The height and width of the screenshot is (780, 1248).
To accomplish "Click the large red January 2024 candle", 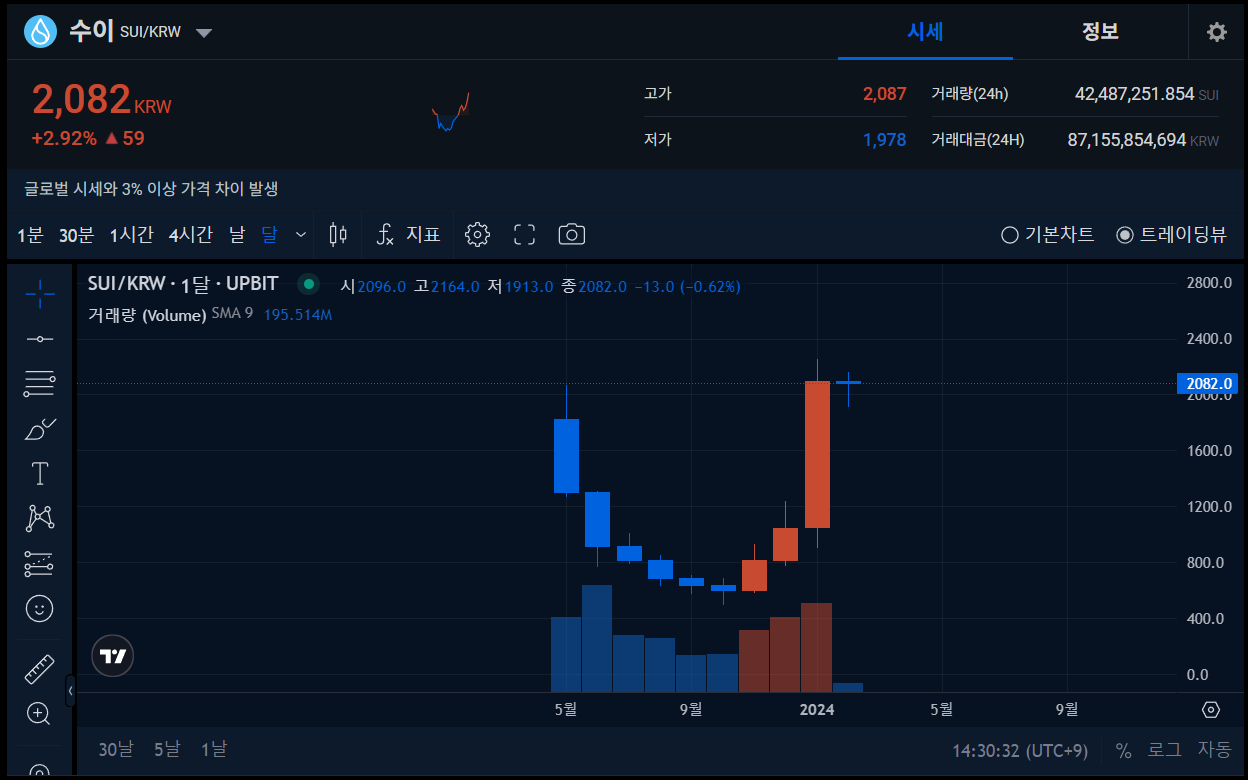I will 817,454.
